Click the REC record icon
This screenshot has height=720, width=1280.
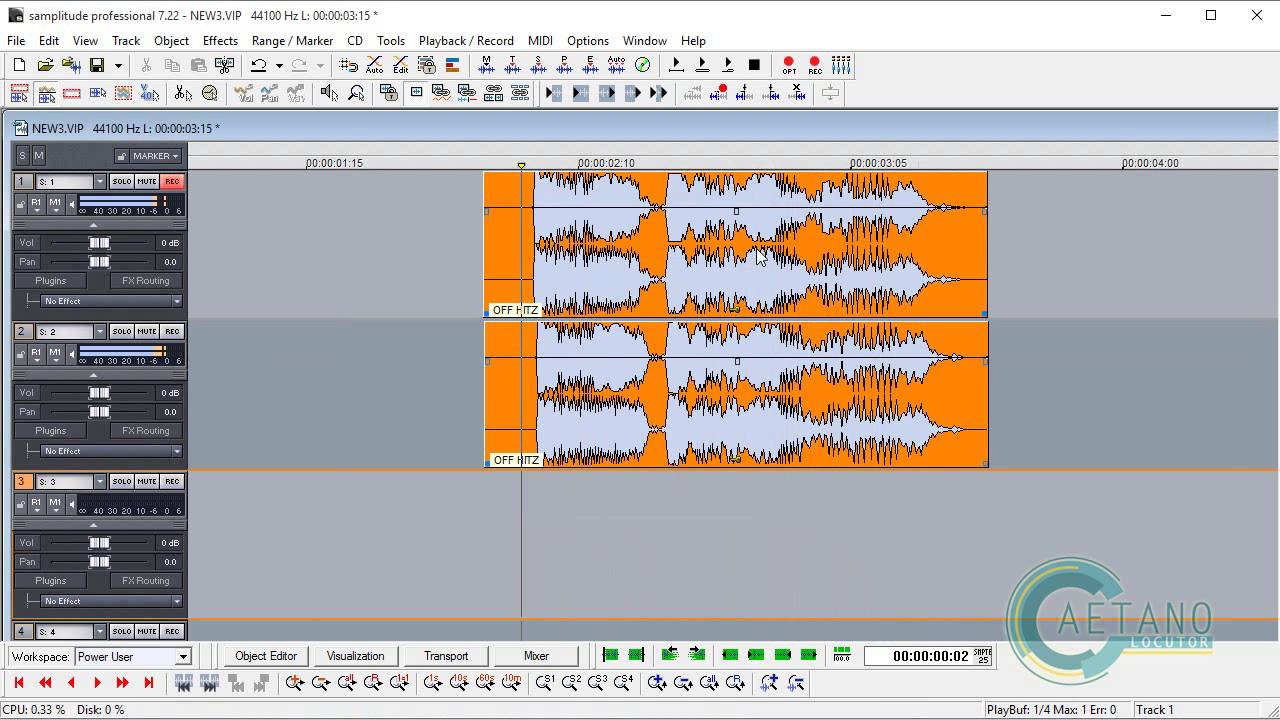click(814, 65)
